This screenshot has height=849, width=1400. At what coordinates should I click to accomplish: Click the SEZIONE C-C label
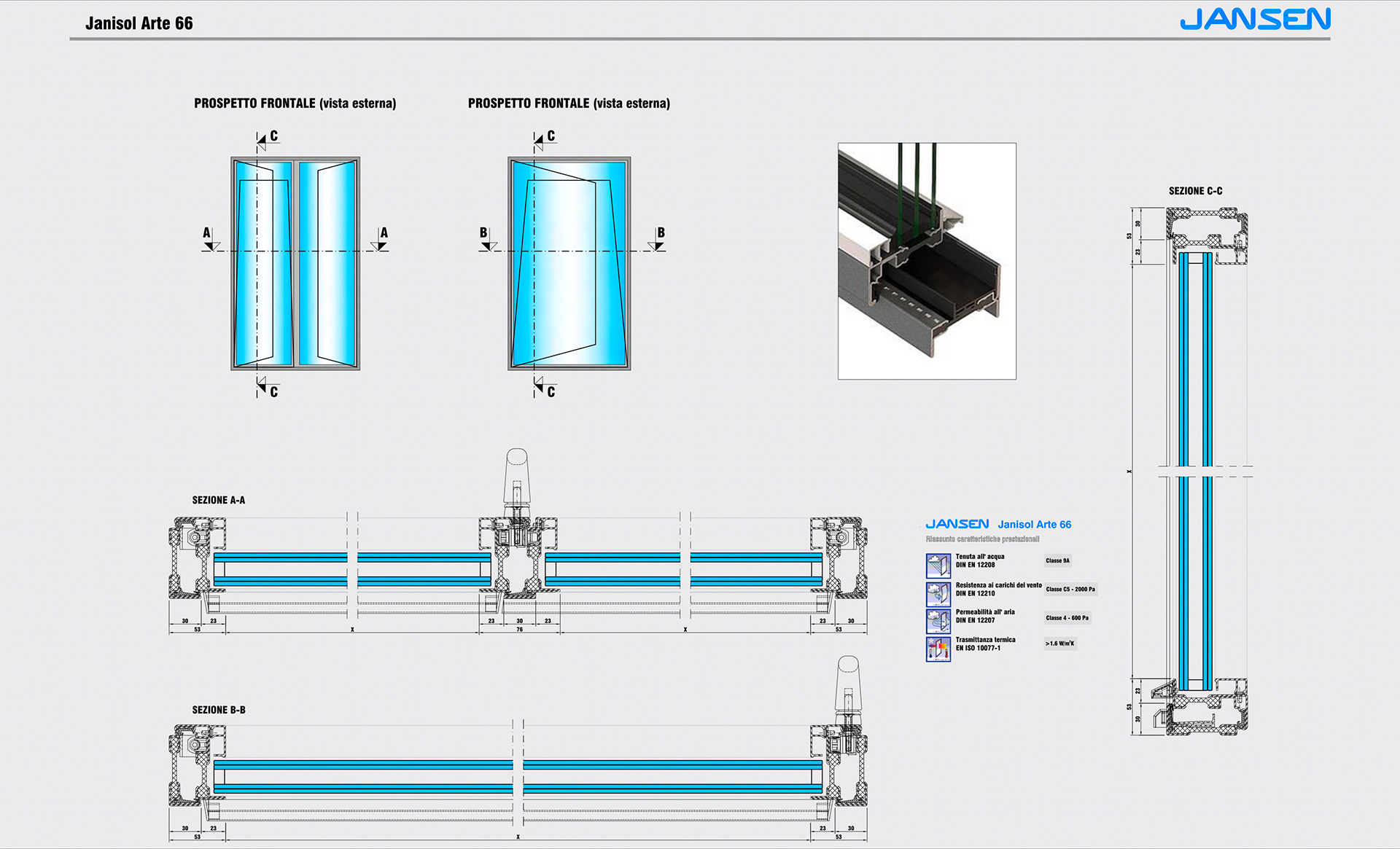coord(1195,191)
